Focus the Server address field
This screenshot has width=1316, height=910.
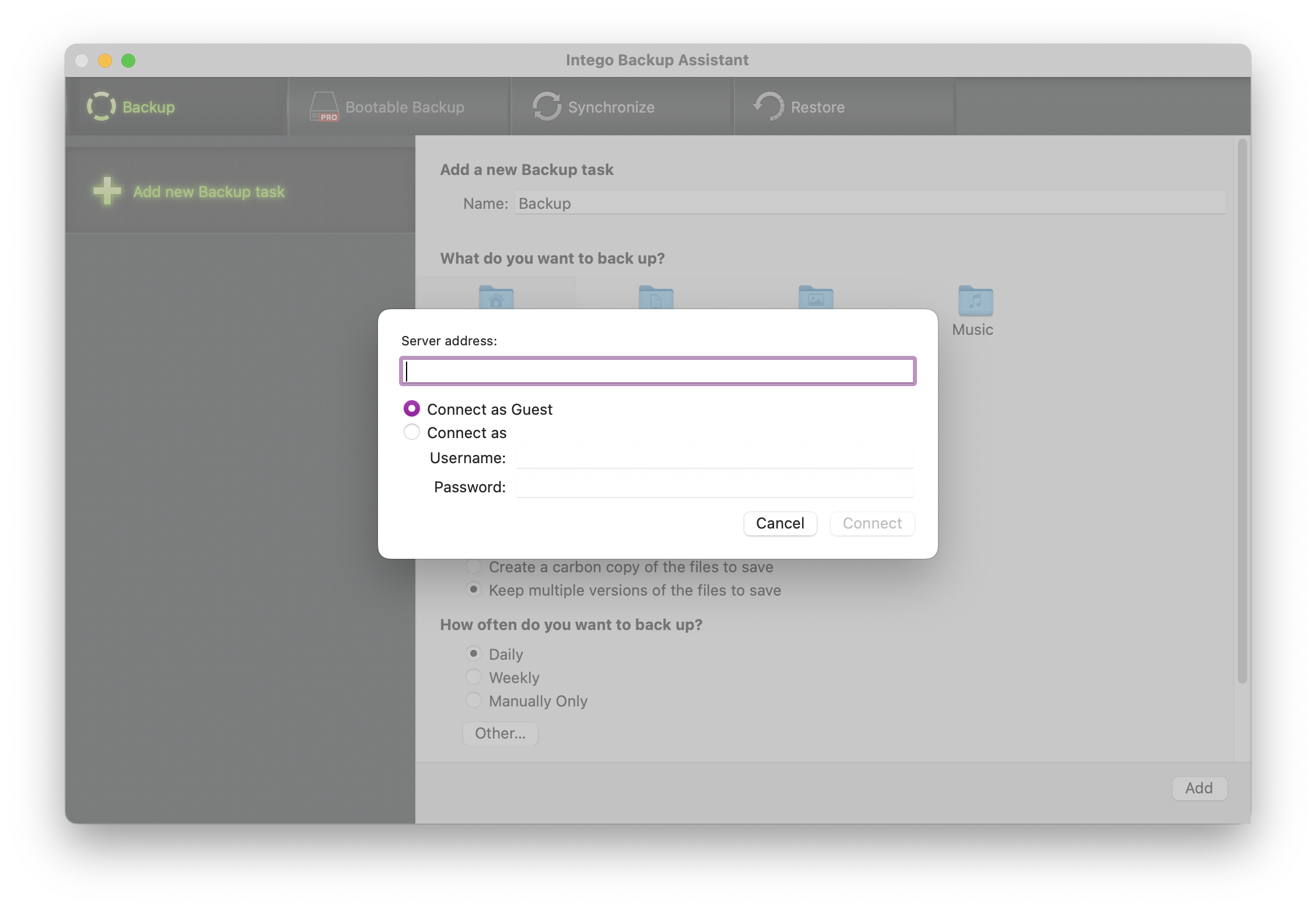coord(657,371)
